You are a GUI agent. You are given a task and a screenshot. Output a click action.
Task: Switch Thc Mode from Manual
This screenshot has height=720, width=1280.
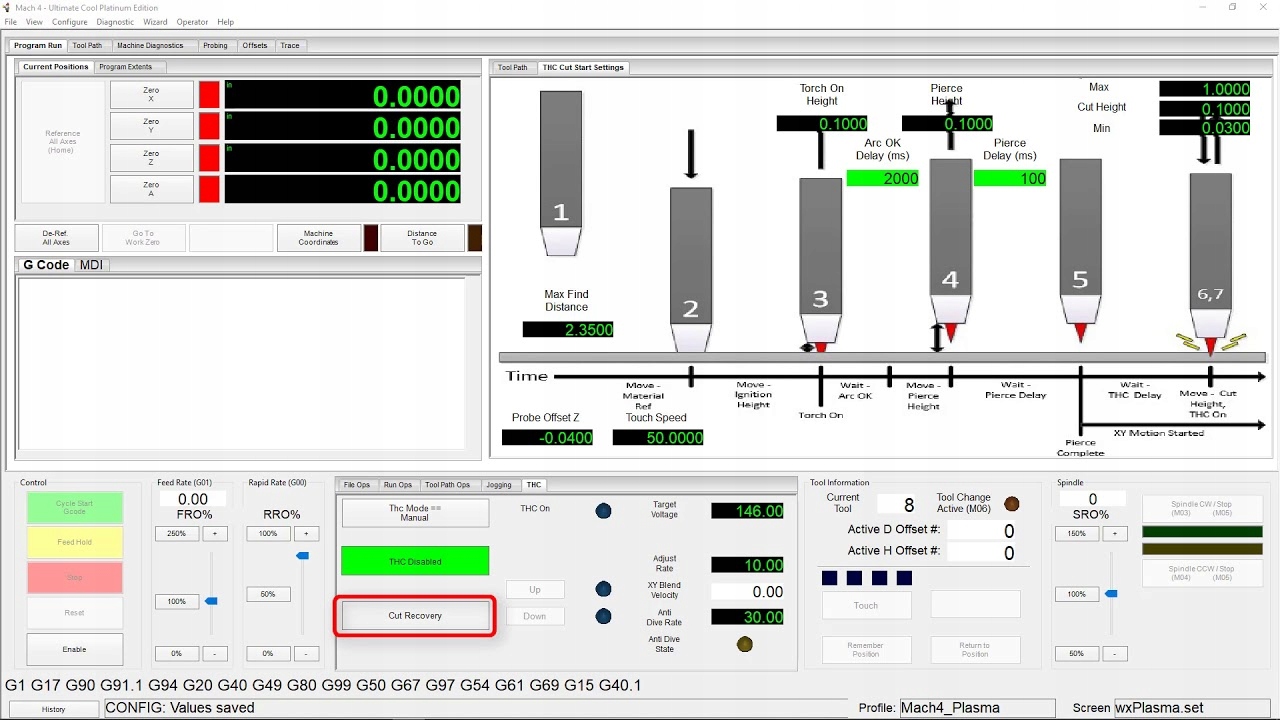point(415,513)
